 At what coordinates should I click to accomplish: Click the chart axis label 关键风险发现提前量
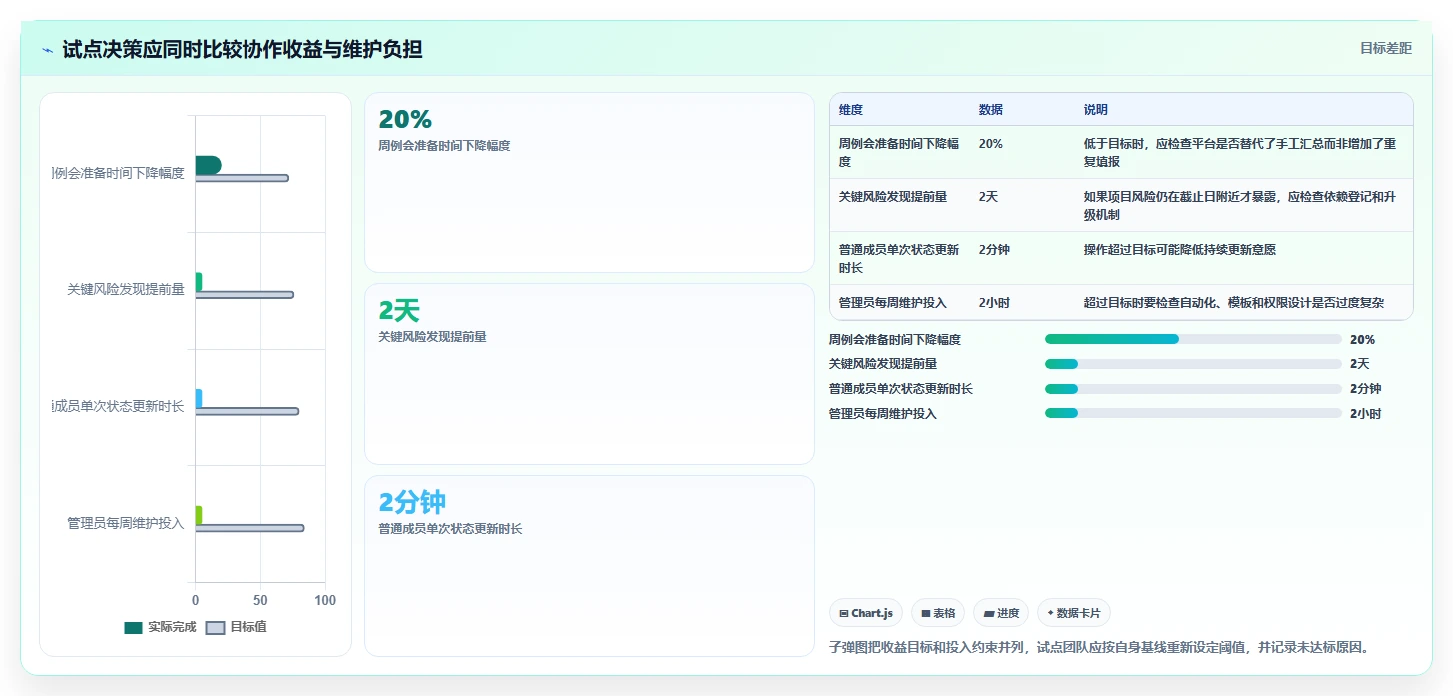click(126, 289)
